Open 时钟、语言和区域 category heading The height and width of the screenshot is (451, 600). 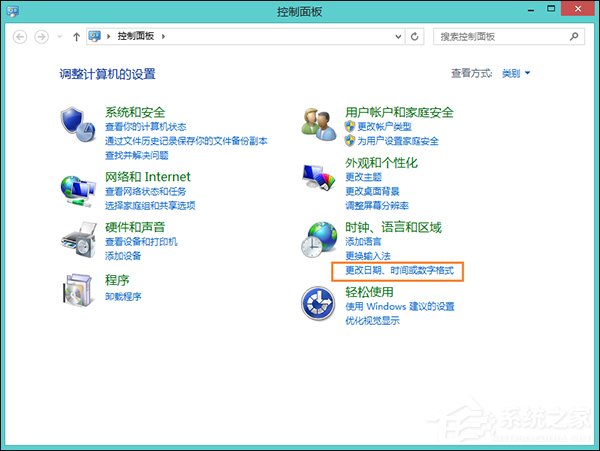[x=393, y=227]
